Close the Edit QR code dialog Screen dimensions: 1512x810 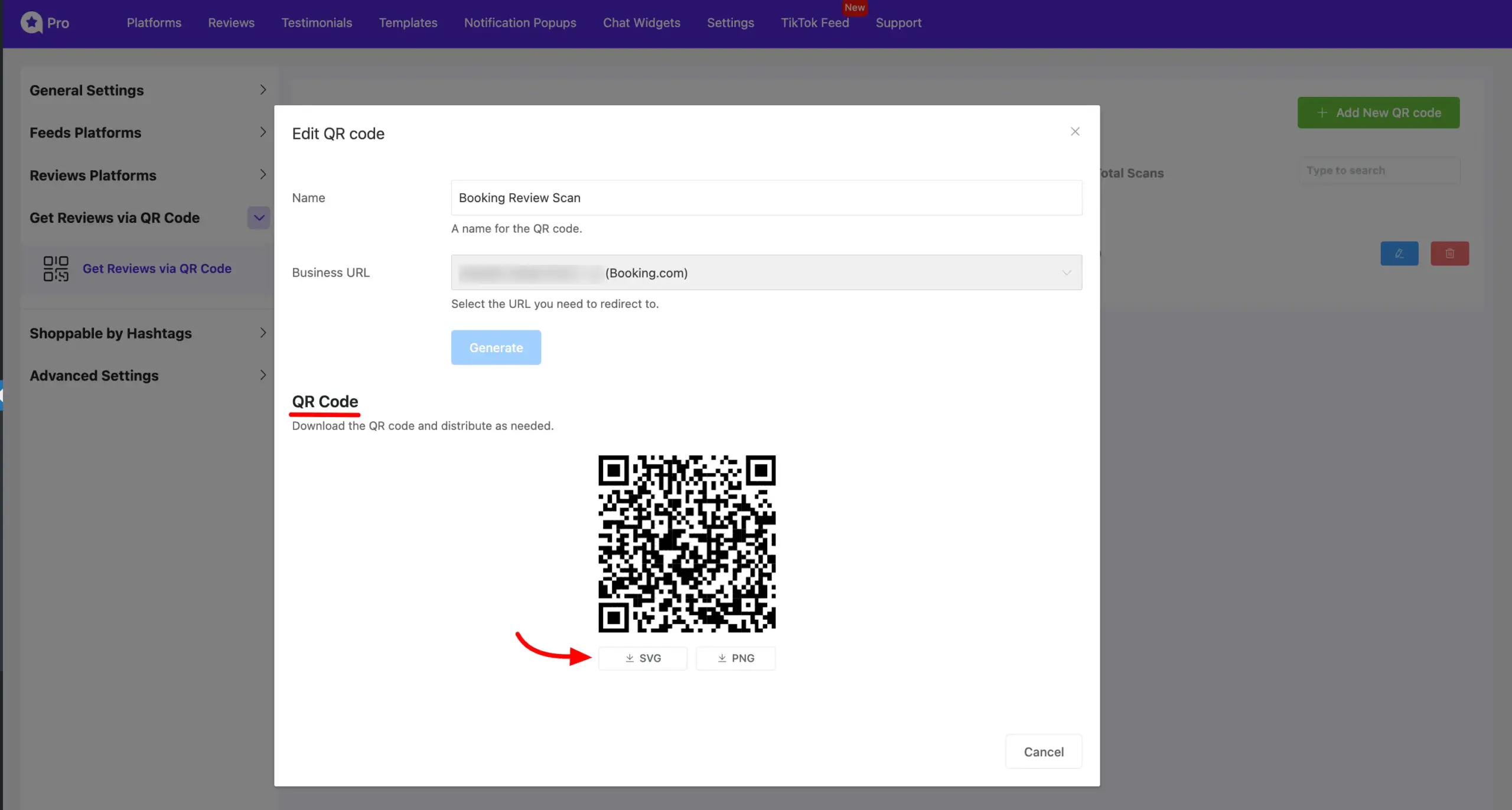[x=1075, y=132]
